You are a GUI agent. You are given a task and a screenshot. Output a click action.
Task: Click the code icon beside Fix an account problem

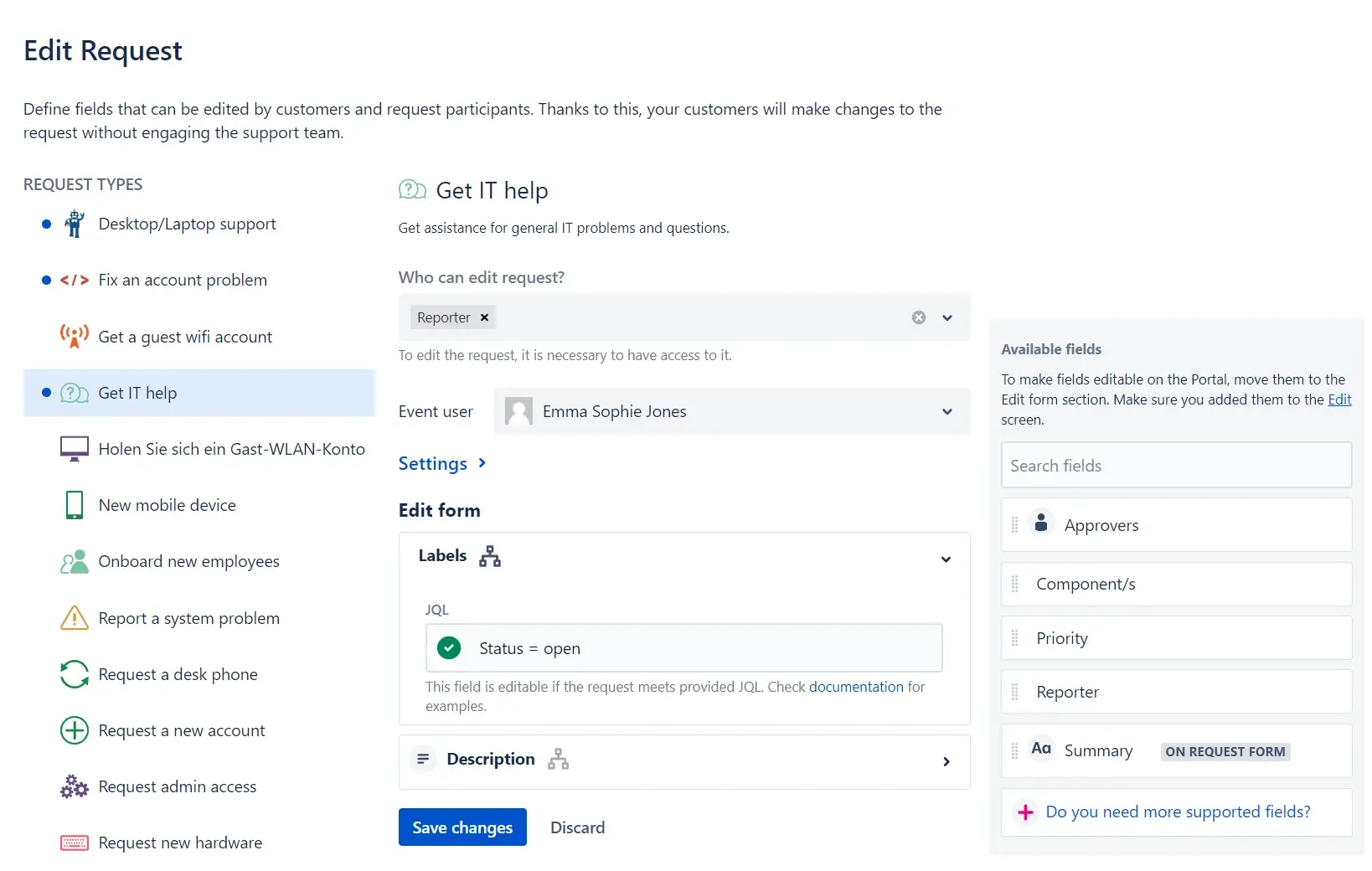[74, 280]
